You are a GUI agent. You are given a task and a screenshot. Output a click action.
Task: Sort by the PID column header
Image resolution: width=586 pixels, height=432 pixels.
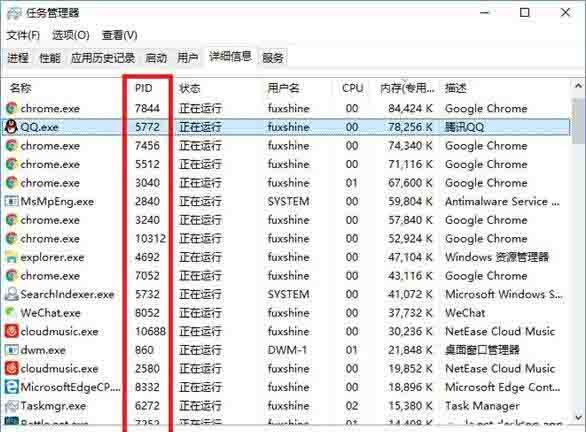click(x=144, y=88)
